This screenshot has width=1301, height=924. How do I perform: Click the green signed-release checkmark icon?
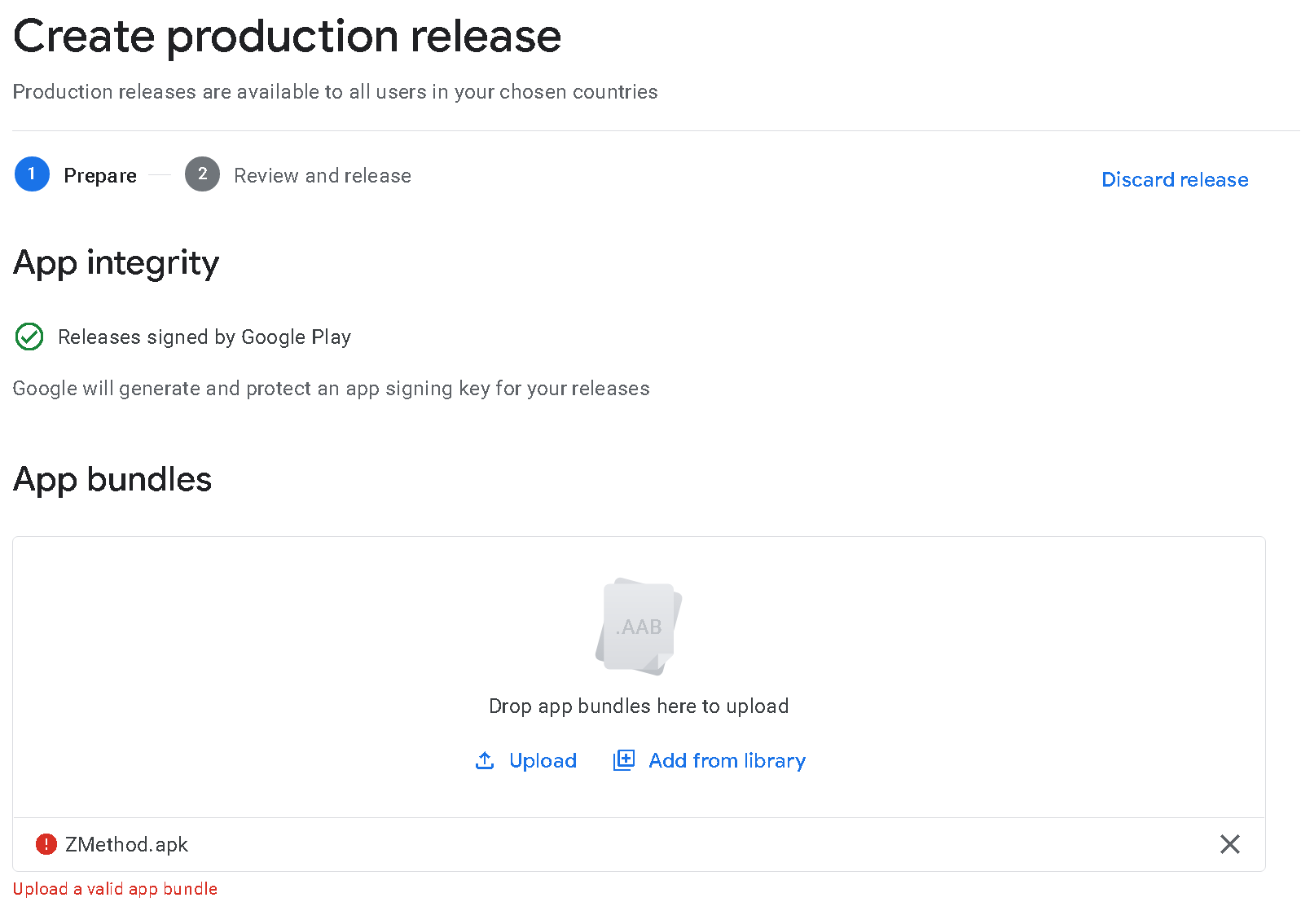click(29, 337)
